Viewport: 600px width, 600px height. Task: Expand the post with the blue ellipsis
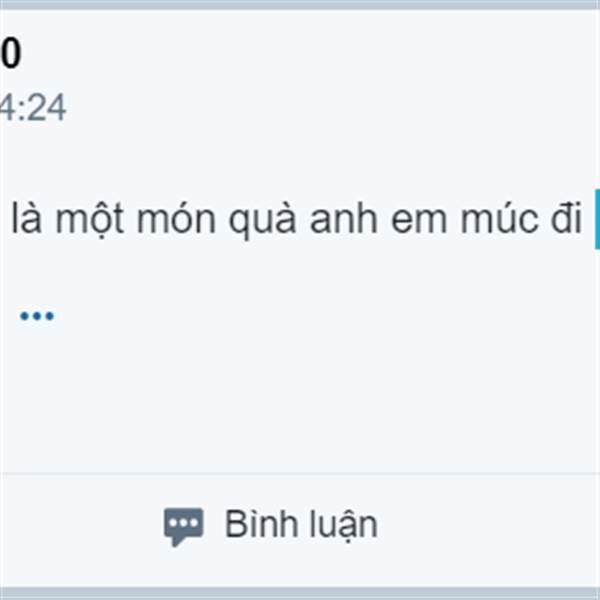(x=37, y=316)
